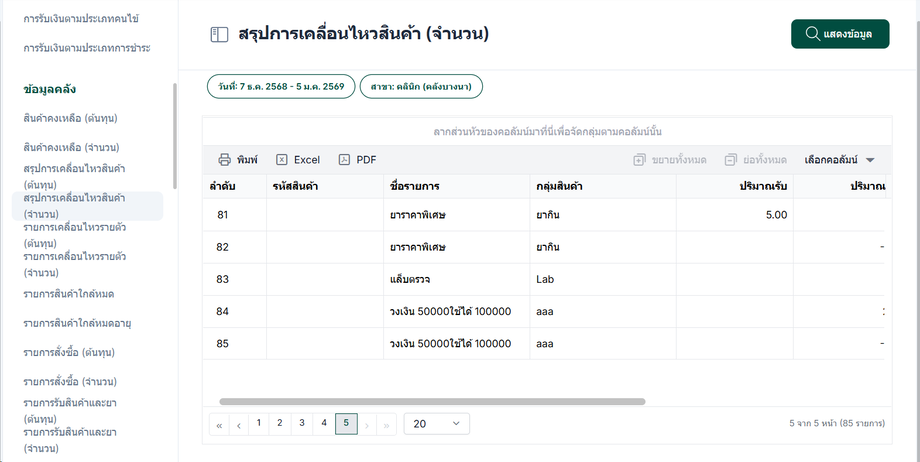This screenshot has height=462, width=920.
Task: Sort by the รหัสสินค้า column header
Action: click(x=325, y=187)
